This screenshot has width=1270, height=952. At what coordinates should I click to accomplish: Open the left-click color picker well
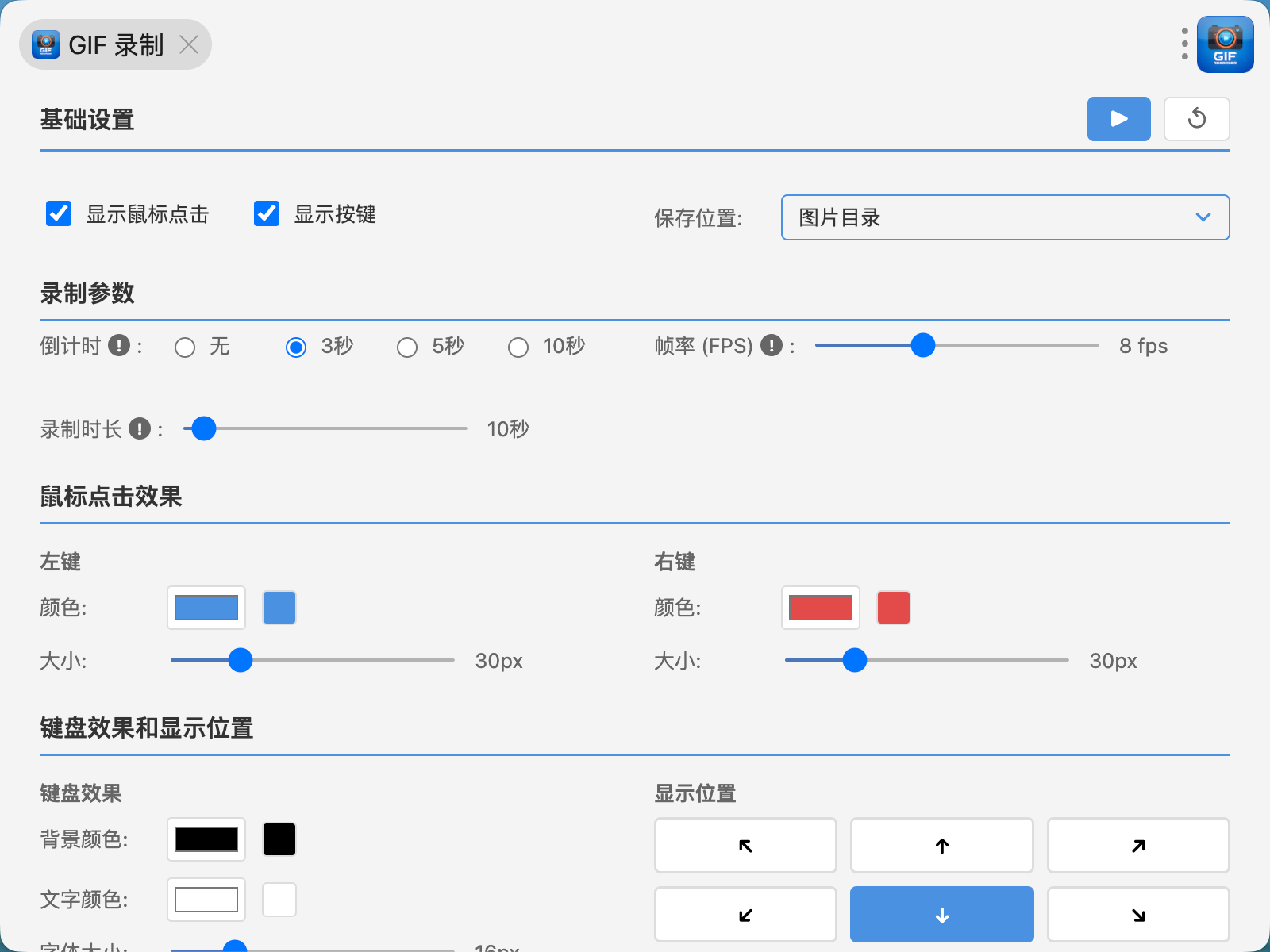[206, 608]
